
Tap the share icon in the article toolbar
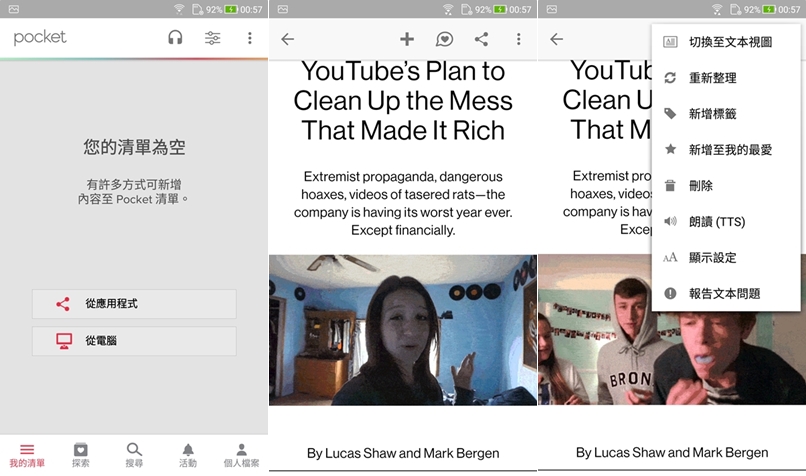[481, 39]
